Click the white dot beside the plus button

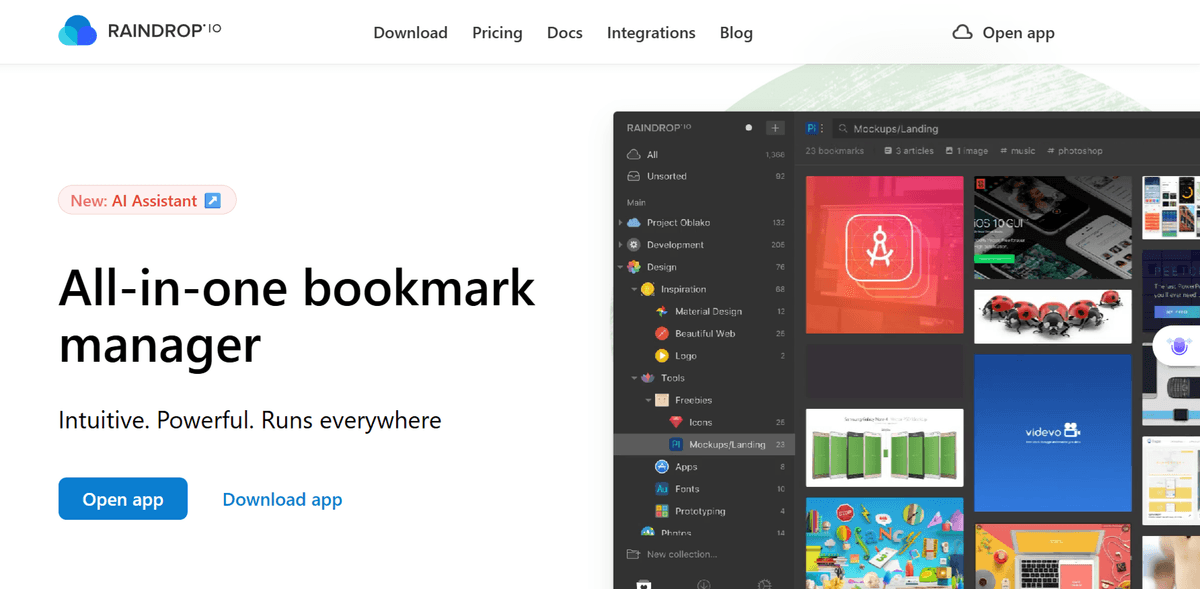pos(748,128)
